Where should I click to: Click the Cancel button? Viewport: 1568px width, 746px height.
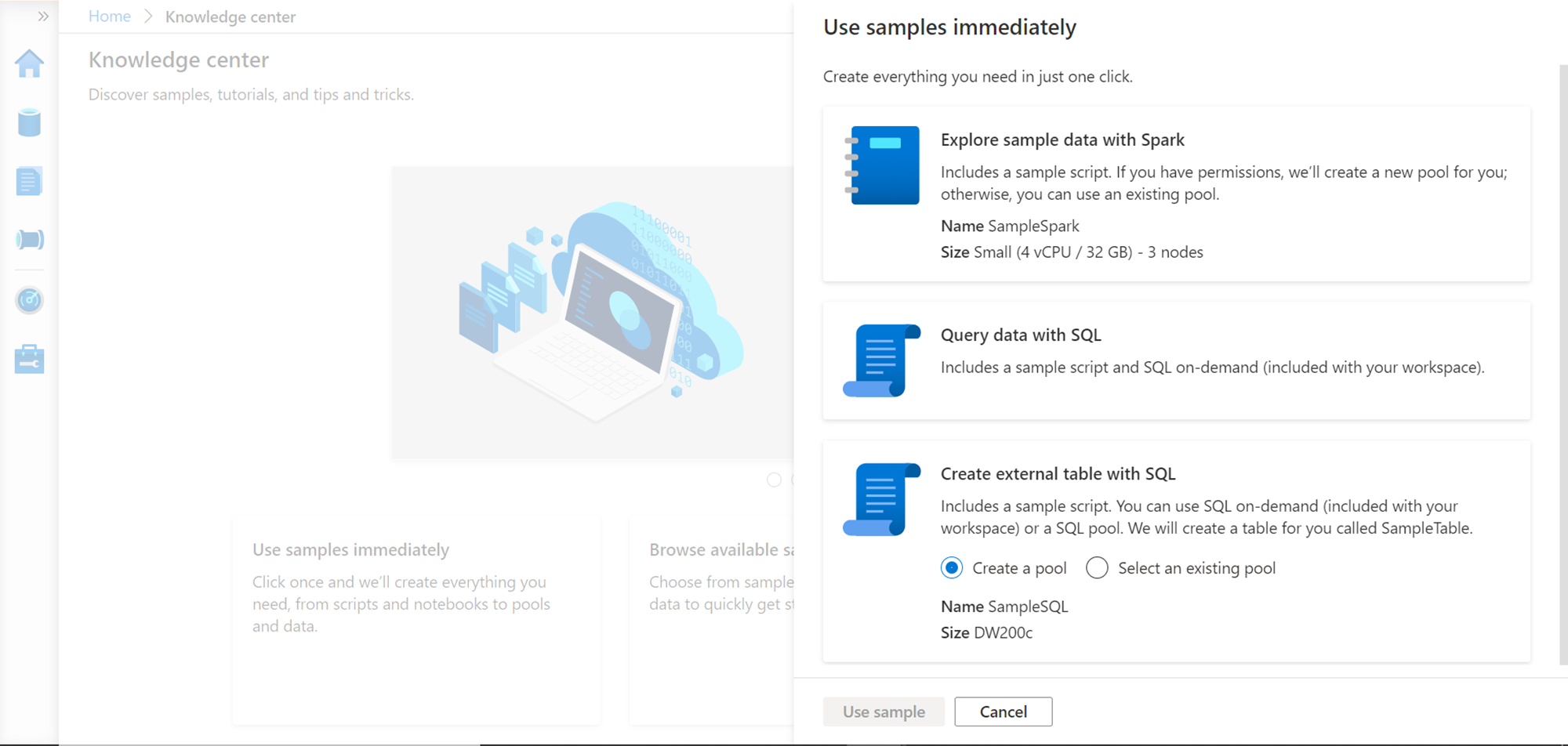[x=1003, y=712]
